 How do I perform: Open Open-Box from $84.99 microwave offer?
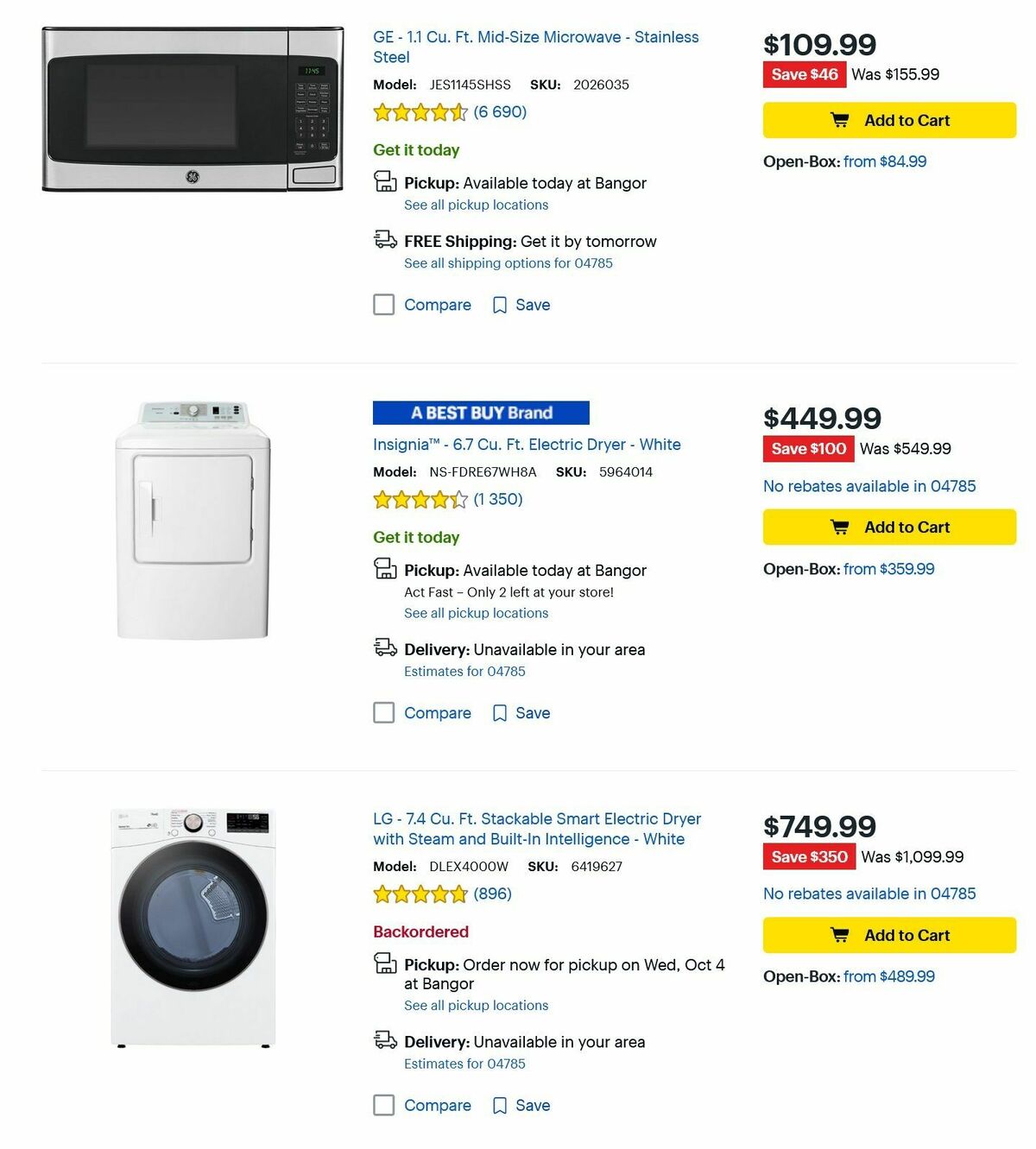click(884, 161)
